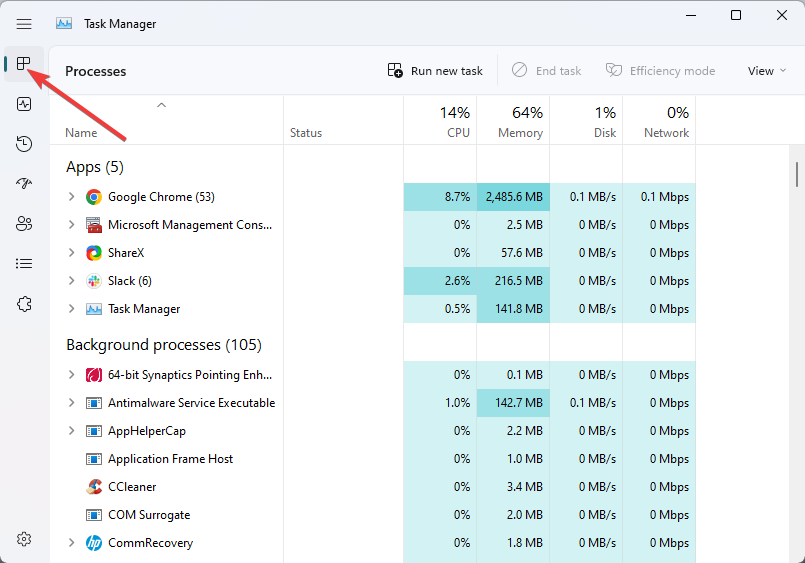805x563 pixels.
Task: Click Task Manager's 141.8 MB memory cell
Action: click(x=513, y=309)
